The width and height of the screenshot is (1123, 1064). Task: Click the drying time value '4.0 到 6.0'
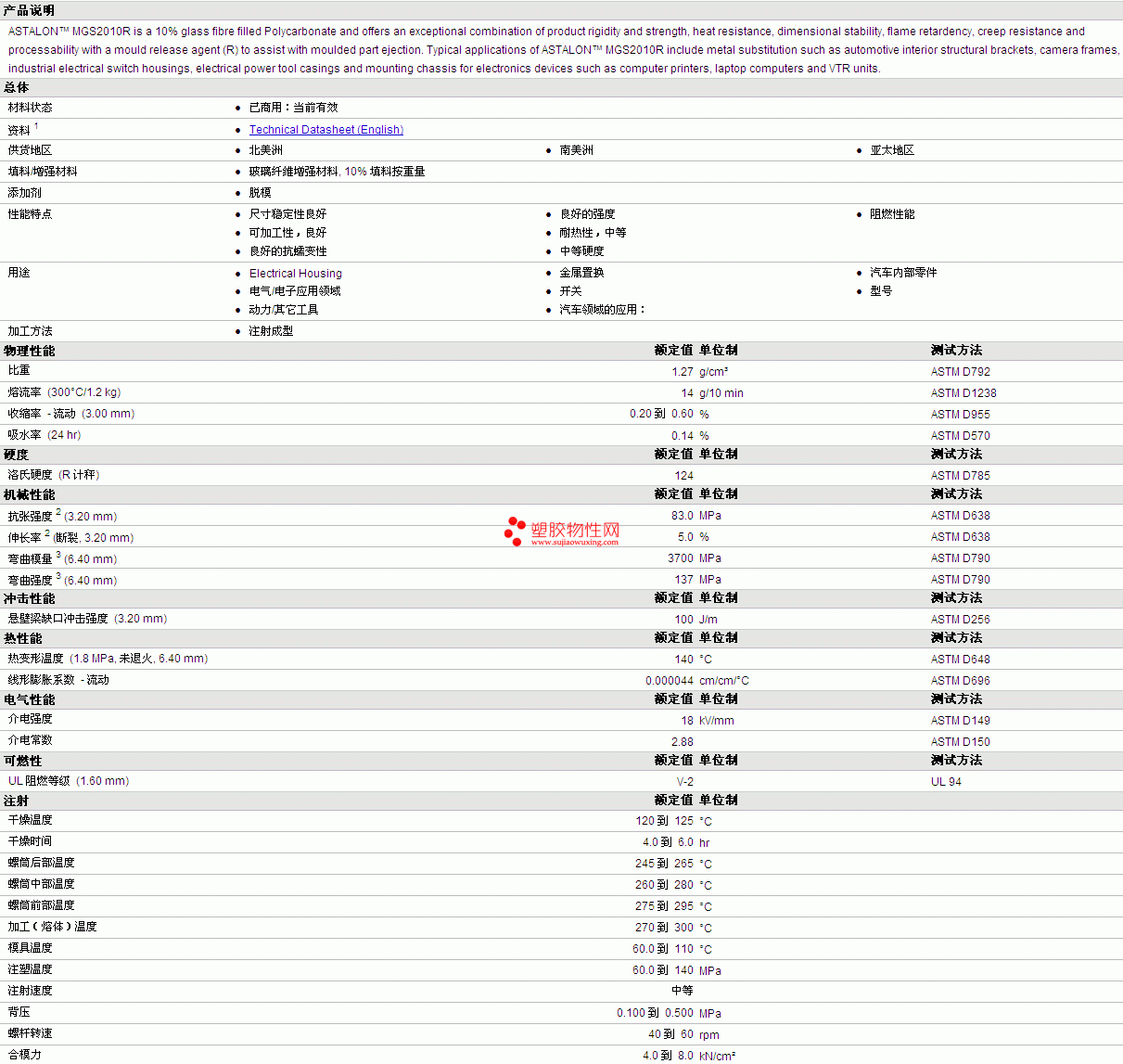pyautogui.click(x=668, y=842)
